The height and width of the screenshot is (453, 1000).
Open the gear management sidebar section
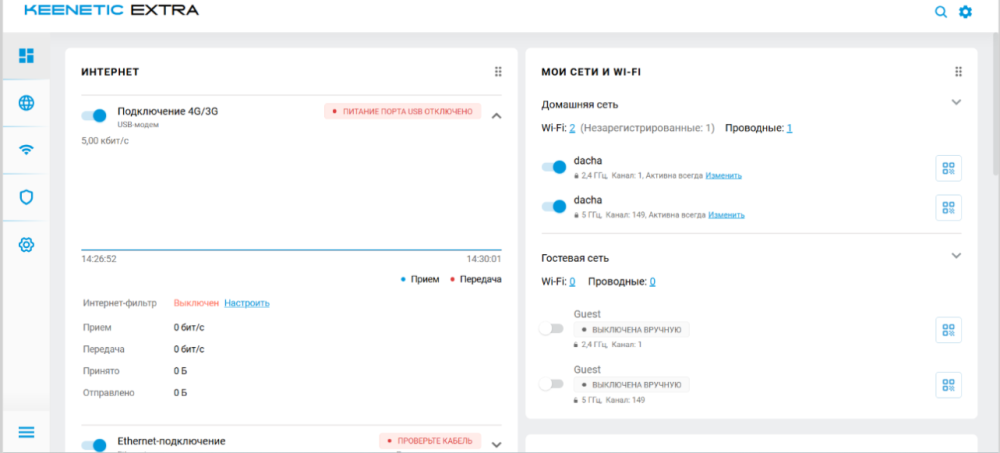pos(26,245)
